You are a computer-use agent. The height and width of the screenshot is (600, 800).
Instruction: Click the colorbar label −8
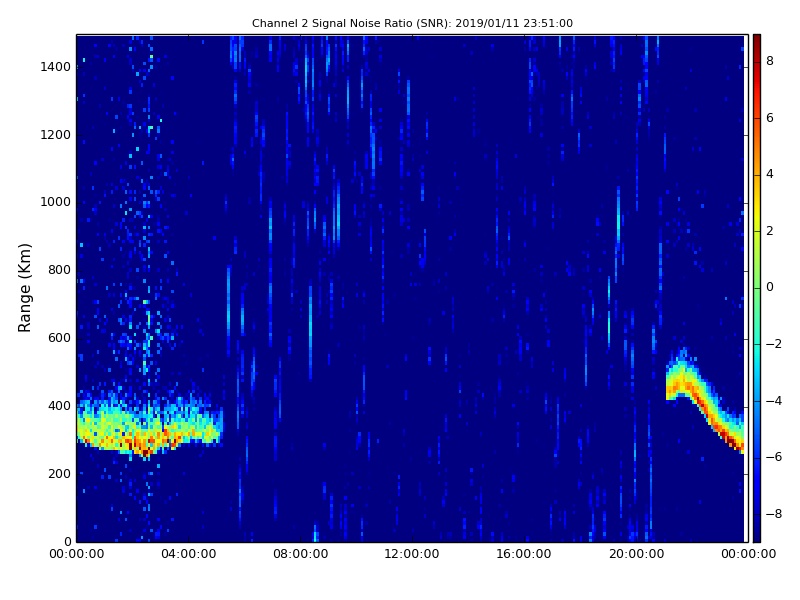[x=774, y=514]
